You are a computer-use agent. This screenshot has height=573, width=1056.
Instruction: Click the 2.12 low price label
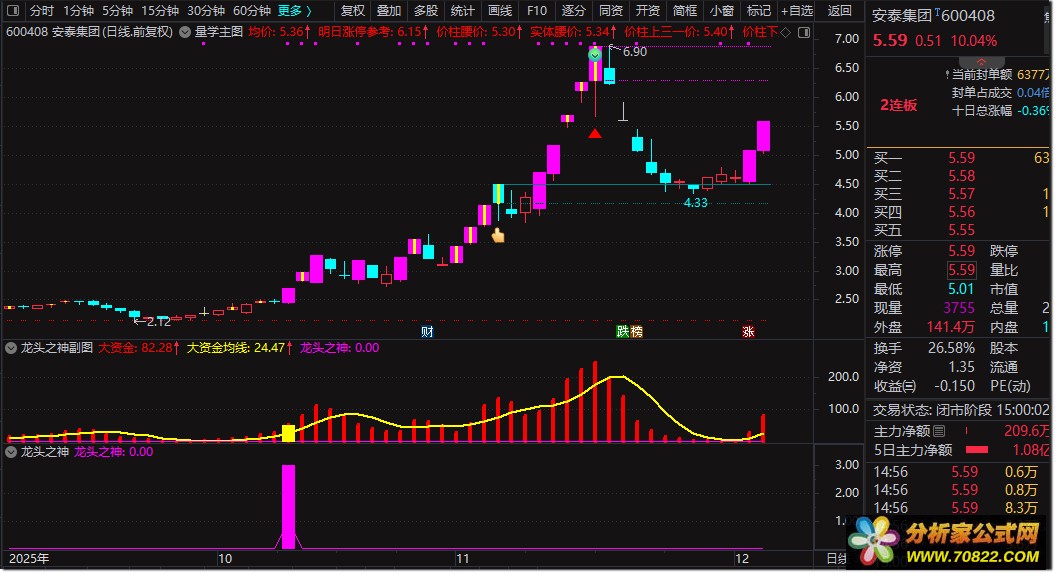pyautogui.click(x=158, y=322)
